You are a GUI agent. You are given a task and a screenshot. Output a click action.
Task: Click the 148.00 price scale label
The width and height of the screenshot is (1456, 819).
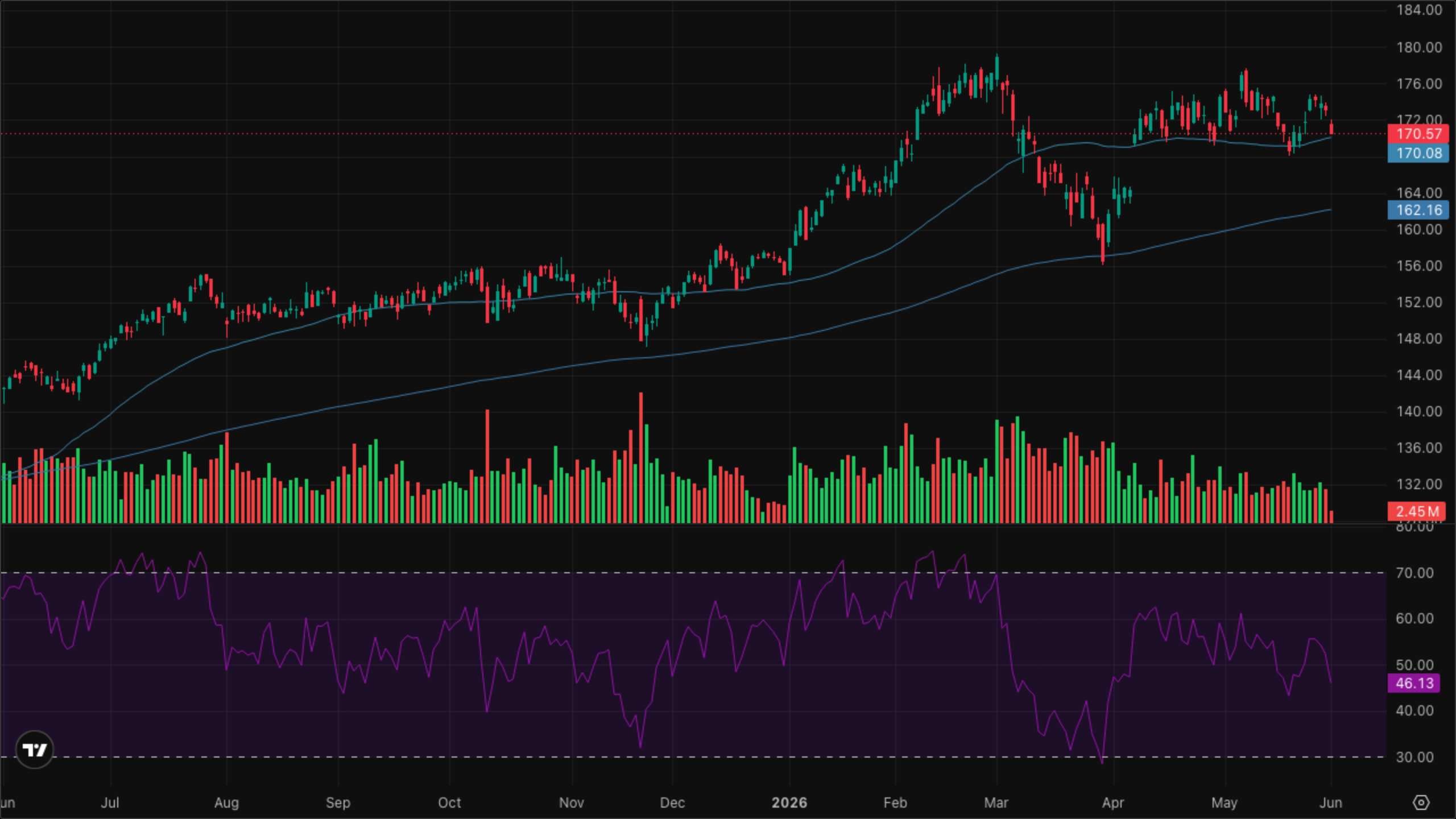tap(1419, 338)
